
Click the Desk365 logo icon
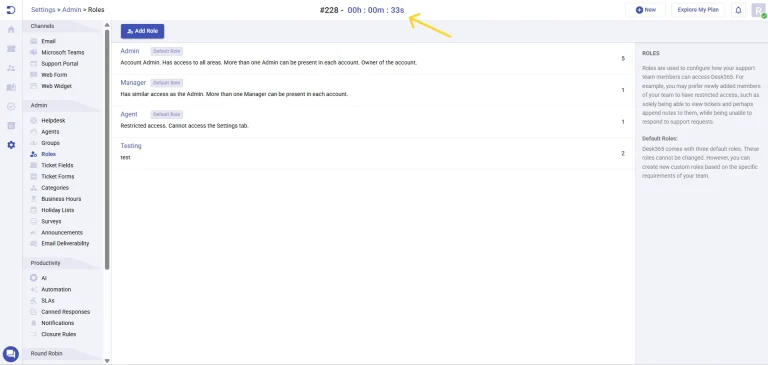(11, 10)
